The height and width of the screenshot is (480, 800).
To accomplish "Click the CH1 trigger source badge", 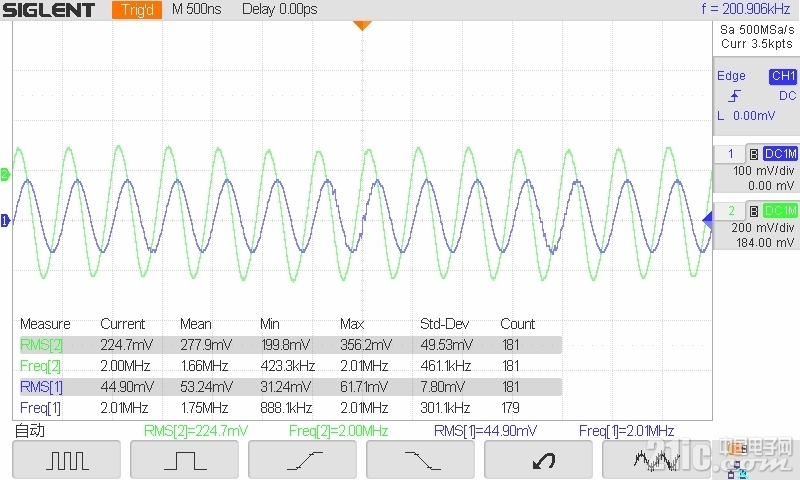I will coord(783,76).
